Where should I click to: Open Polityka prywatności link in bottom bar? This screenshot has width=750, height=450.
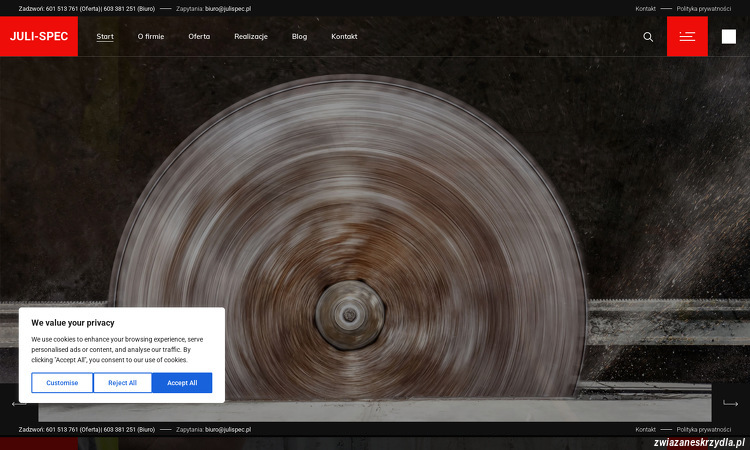(704, 429)
